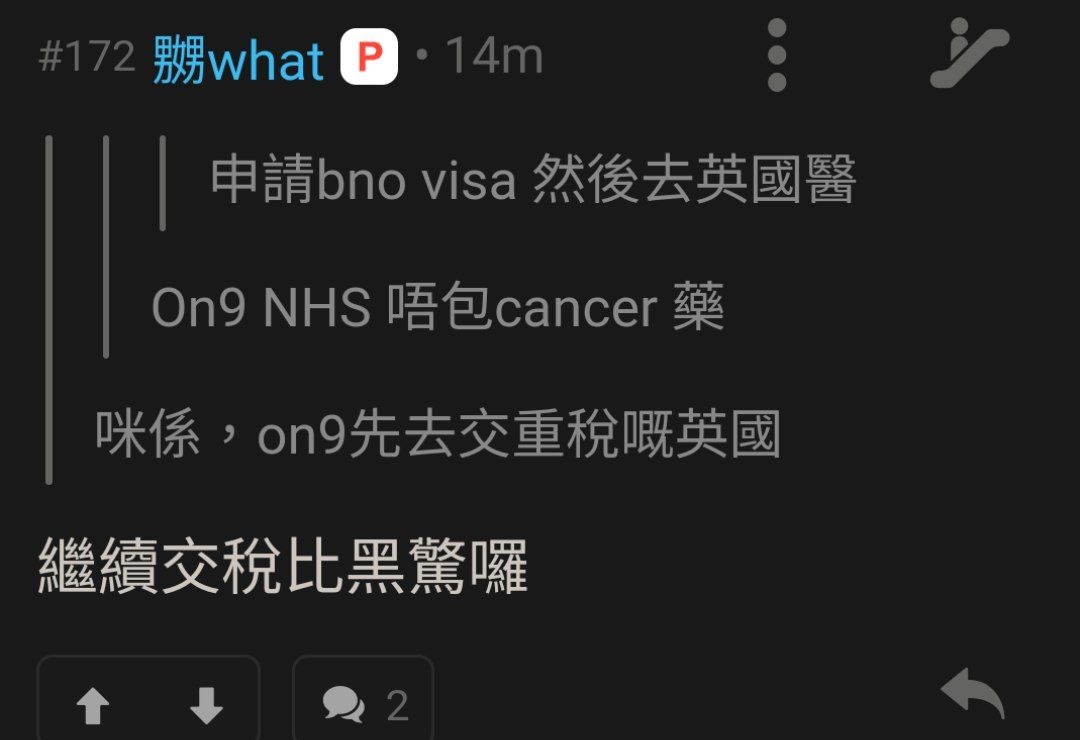This screenshot has width=1080, height=740.
Task: Expand the quoted text 申請bno visa 然後去英國醫
Action: pos(533,179)
